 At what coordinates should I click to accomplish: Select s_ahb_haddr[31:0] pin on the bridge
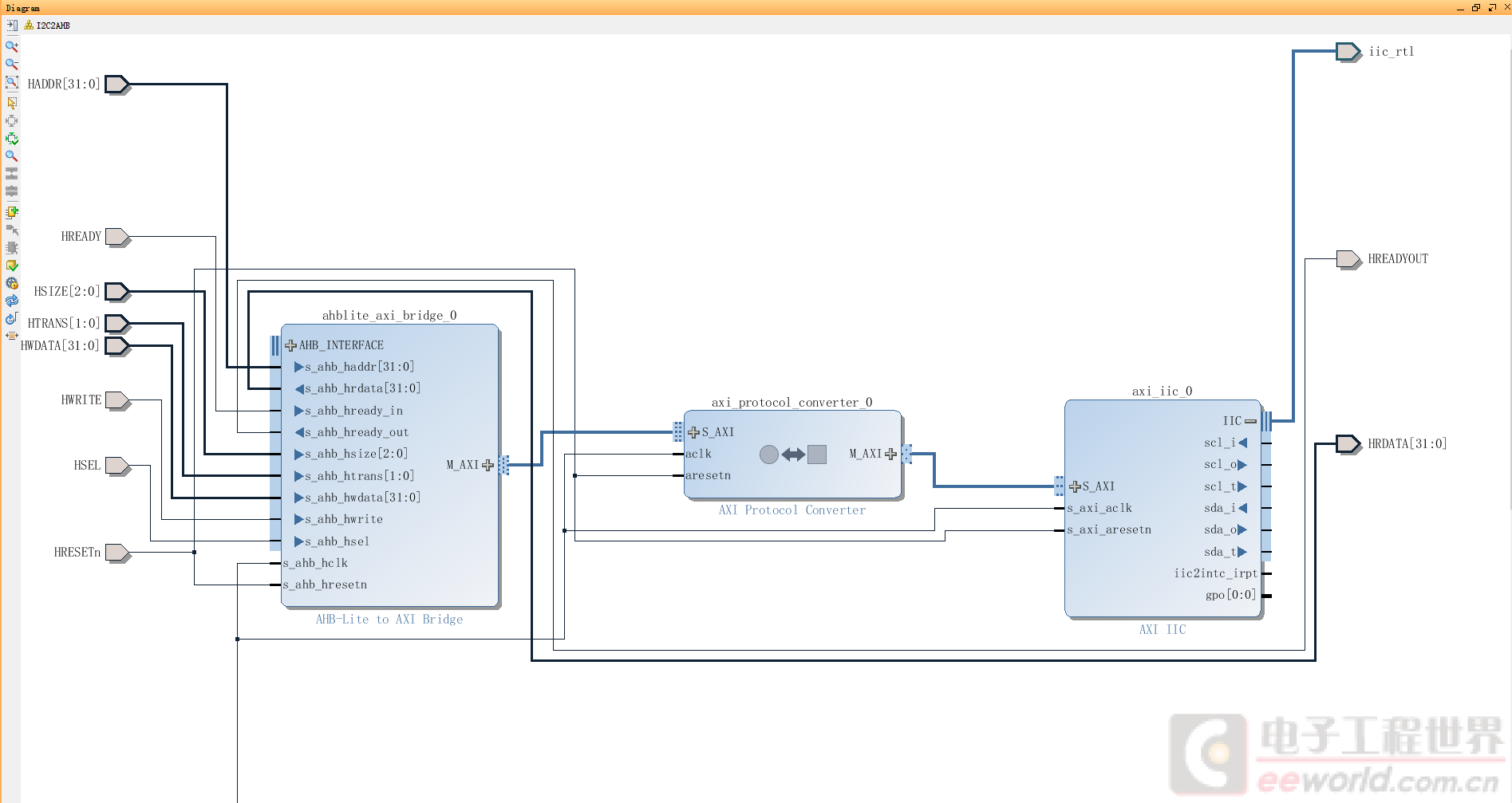click(354, 367)
